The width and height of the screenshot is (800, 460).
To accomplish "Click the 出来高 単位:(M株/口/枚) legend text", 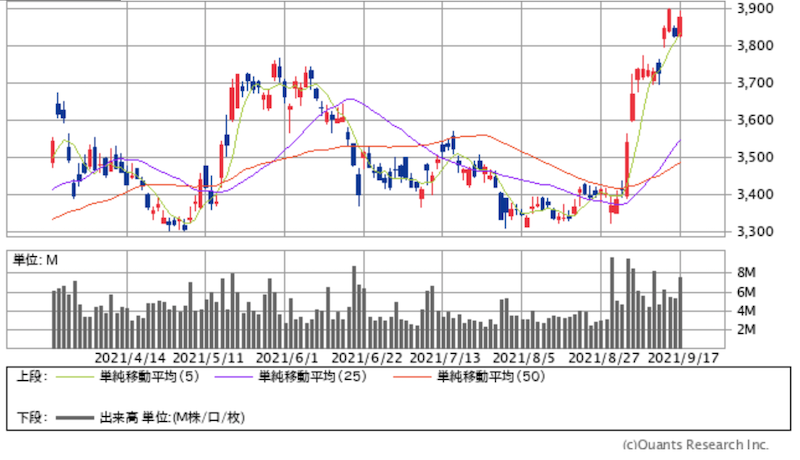I will [172, 418].
